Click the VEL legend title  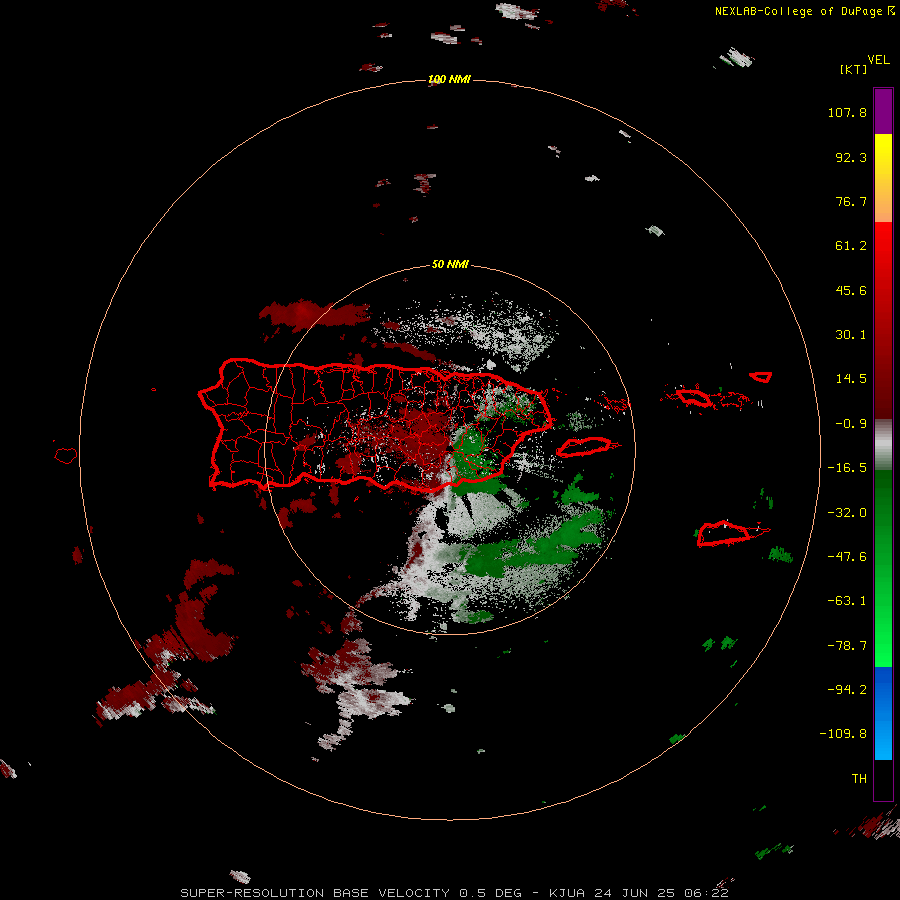point(878,60)
